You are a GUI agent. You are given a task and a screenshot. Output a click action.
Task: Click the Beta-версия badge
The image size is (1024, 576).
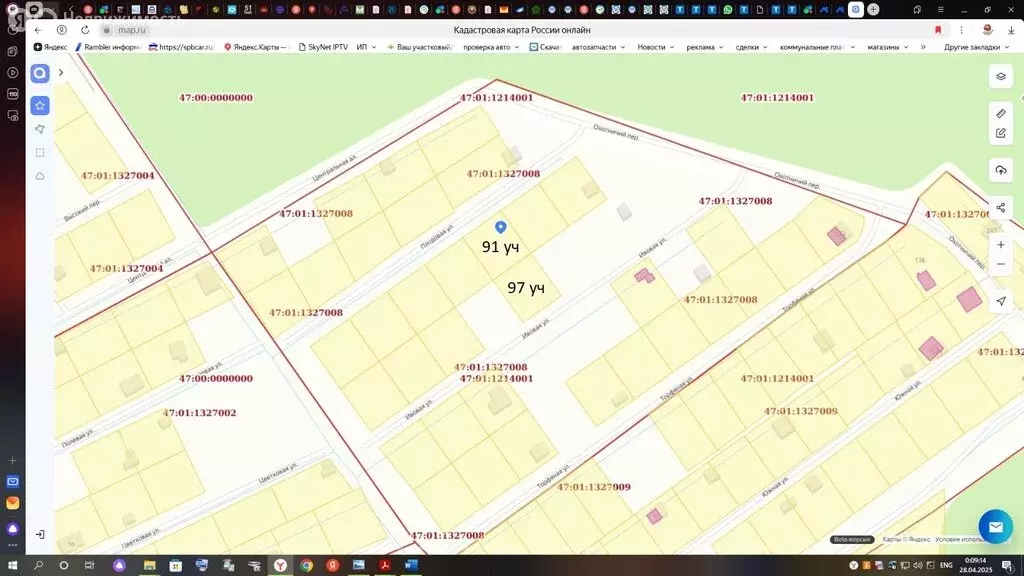coord(852,539)
